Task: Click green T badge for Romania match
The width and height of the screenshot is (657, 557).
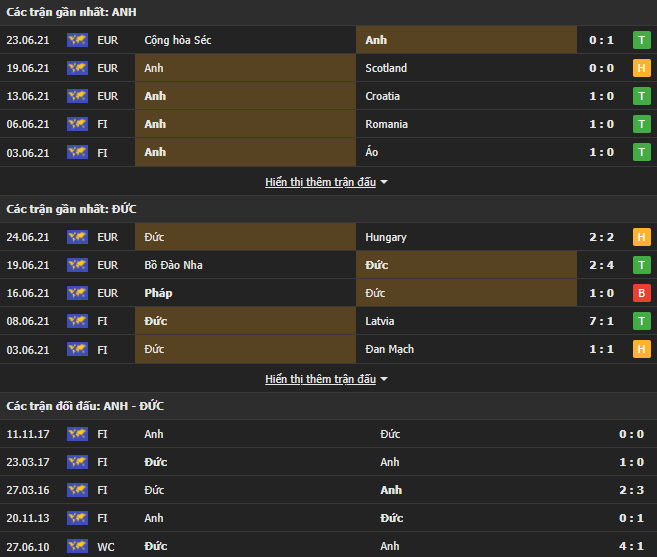Action: tap(641, 124)
